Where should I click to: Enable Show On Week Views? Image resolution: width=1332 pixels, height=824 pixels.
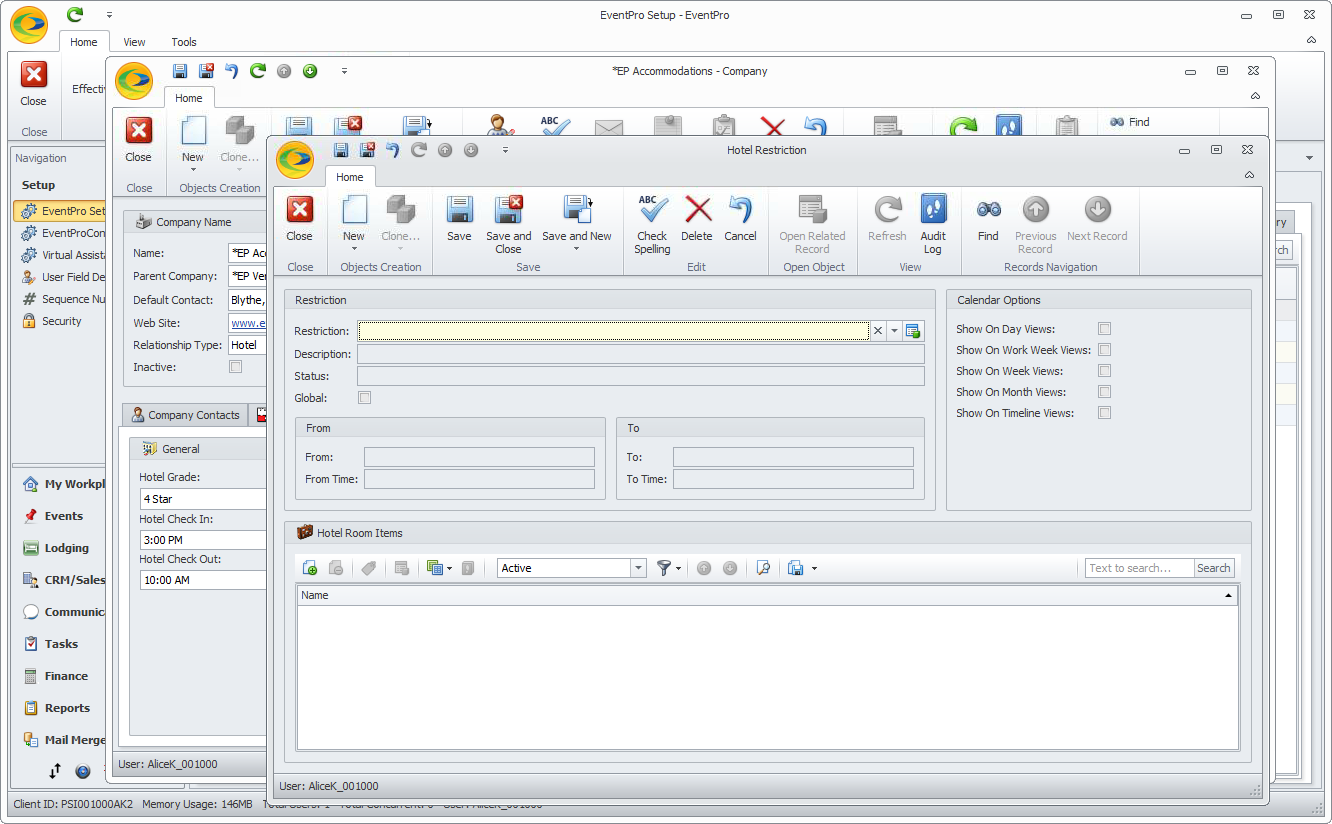[1105, 371]
